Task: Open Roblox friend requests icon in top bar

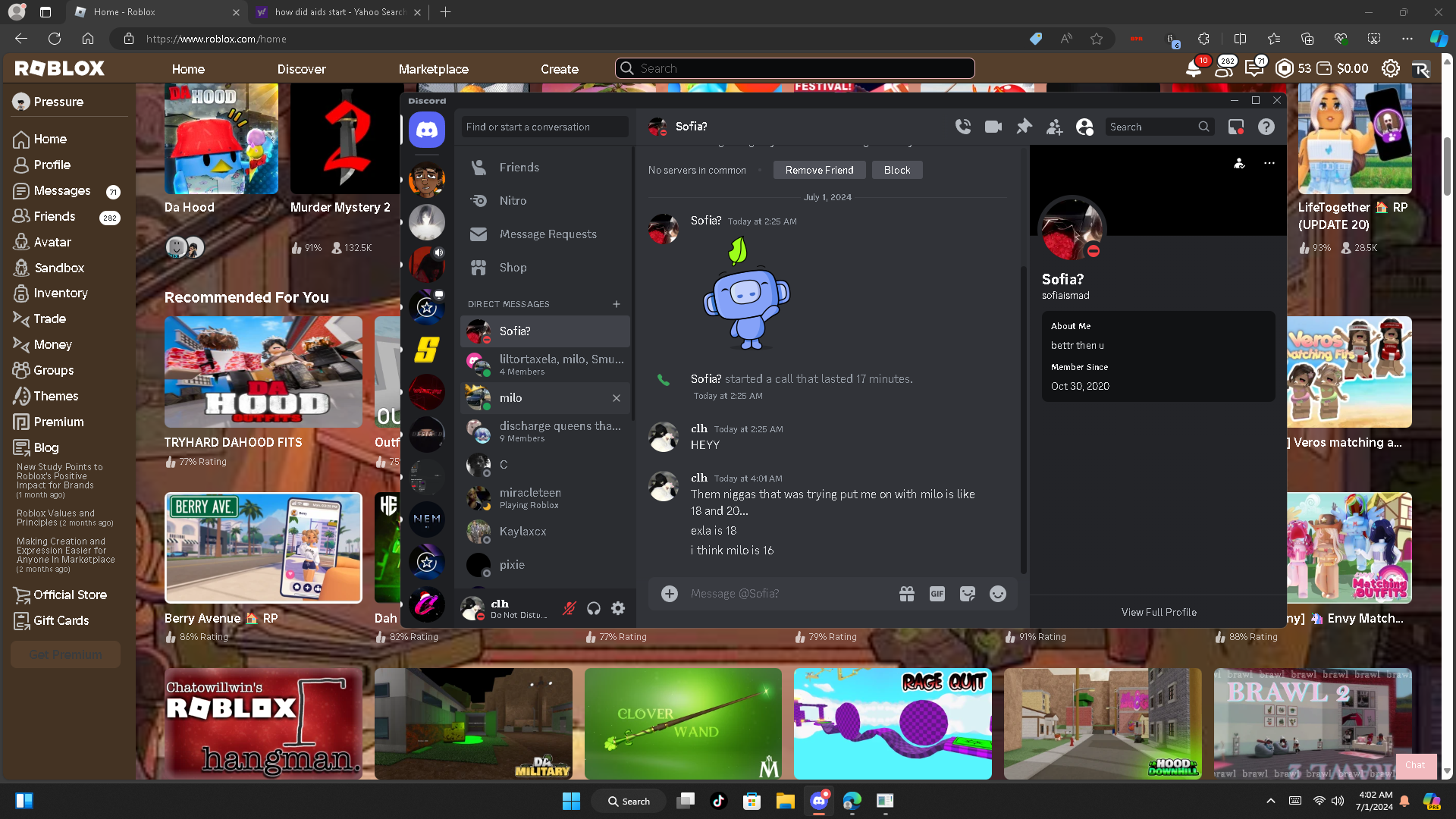Action: [1224, 68]
